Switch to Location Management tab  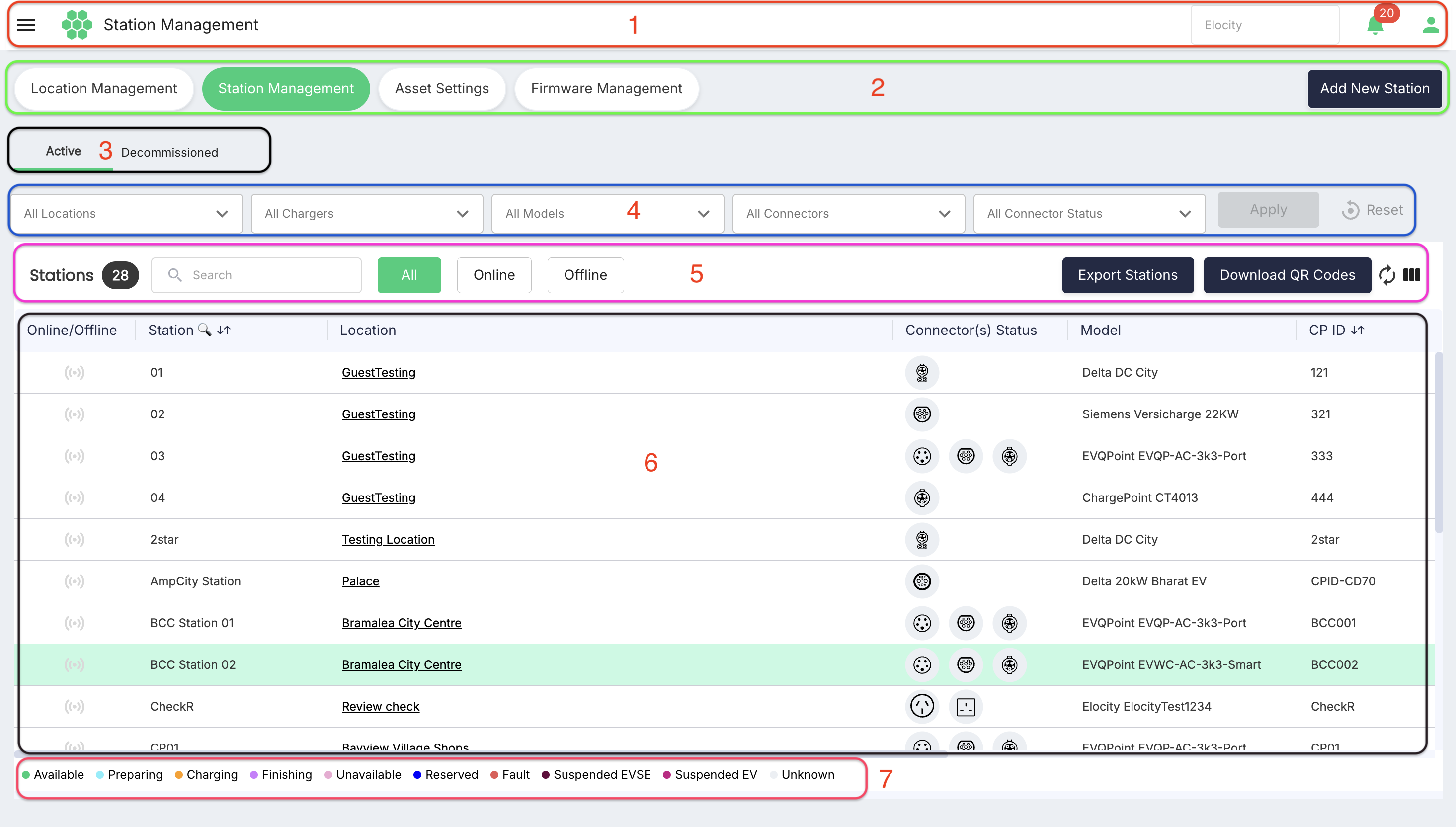click(x=104, y=88)
